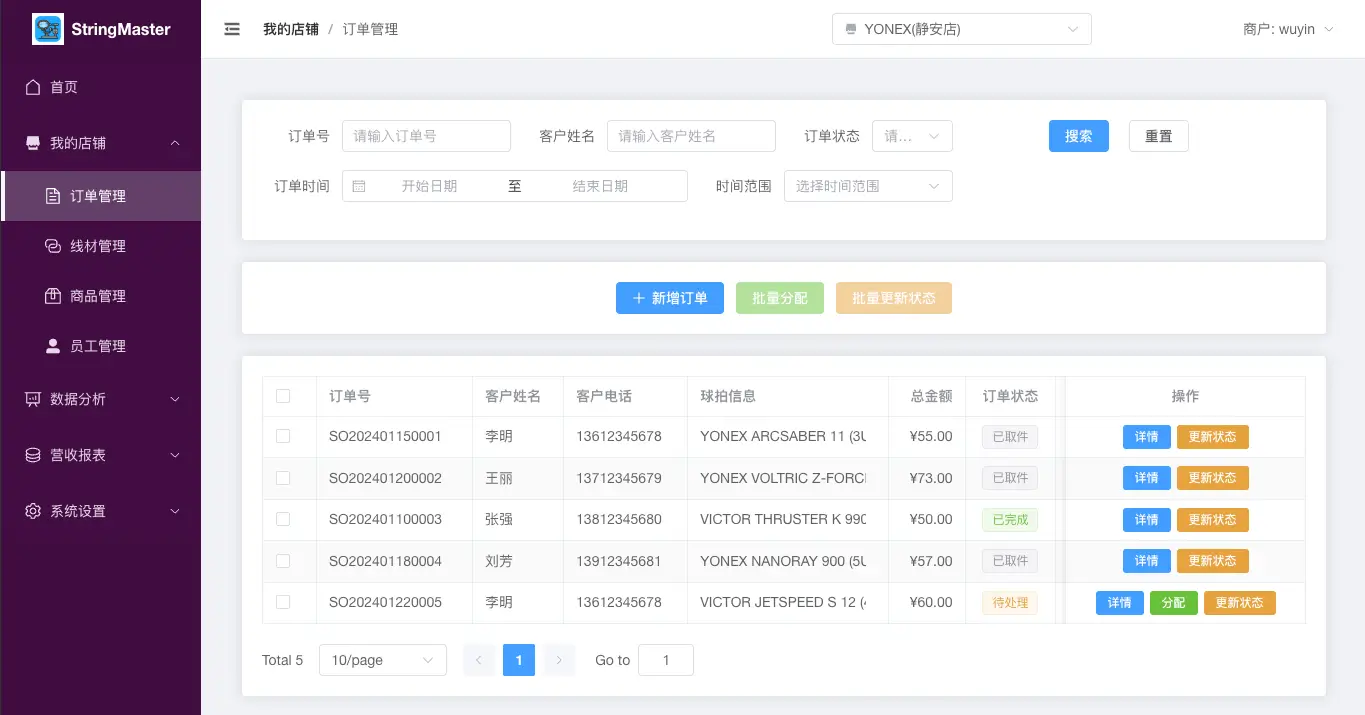
Task: Check the box for order SO202401150001
Action: pos(283,436)
